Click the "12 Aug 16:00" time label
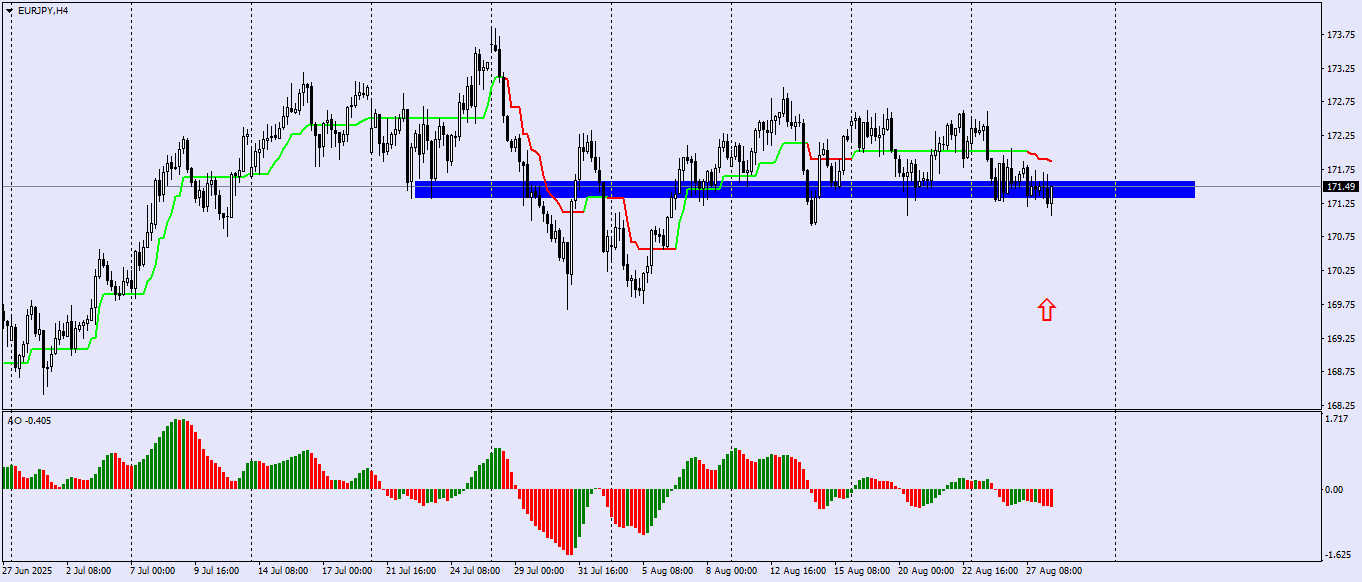The width and height of the screenshot is (1362, 582). pos(796,572)
